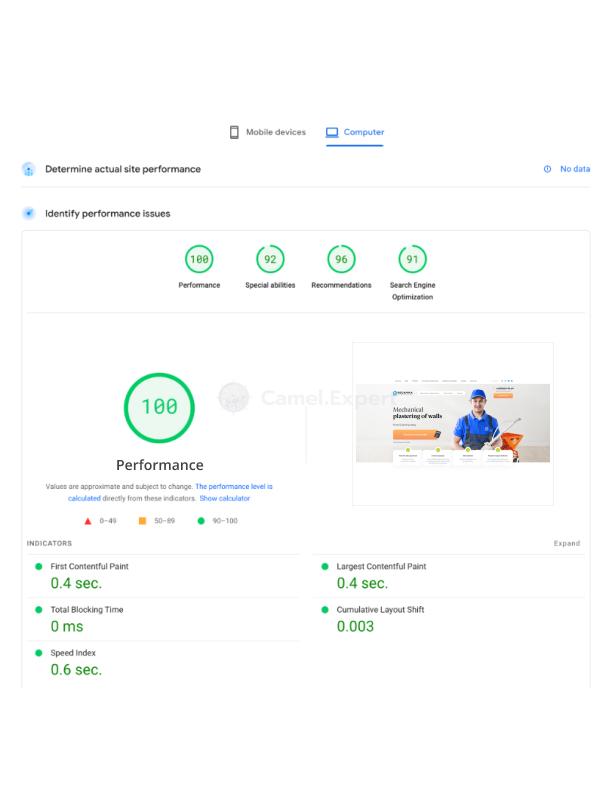
Task: Click the large 100 performance gauge
Action: tap(159, 407)
